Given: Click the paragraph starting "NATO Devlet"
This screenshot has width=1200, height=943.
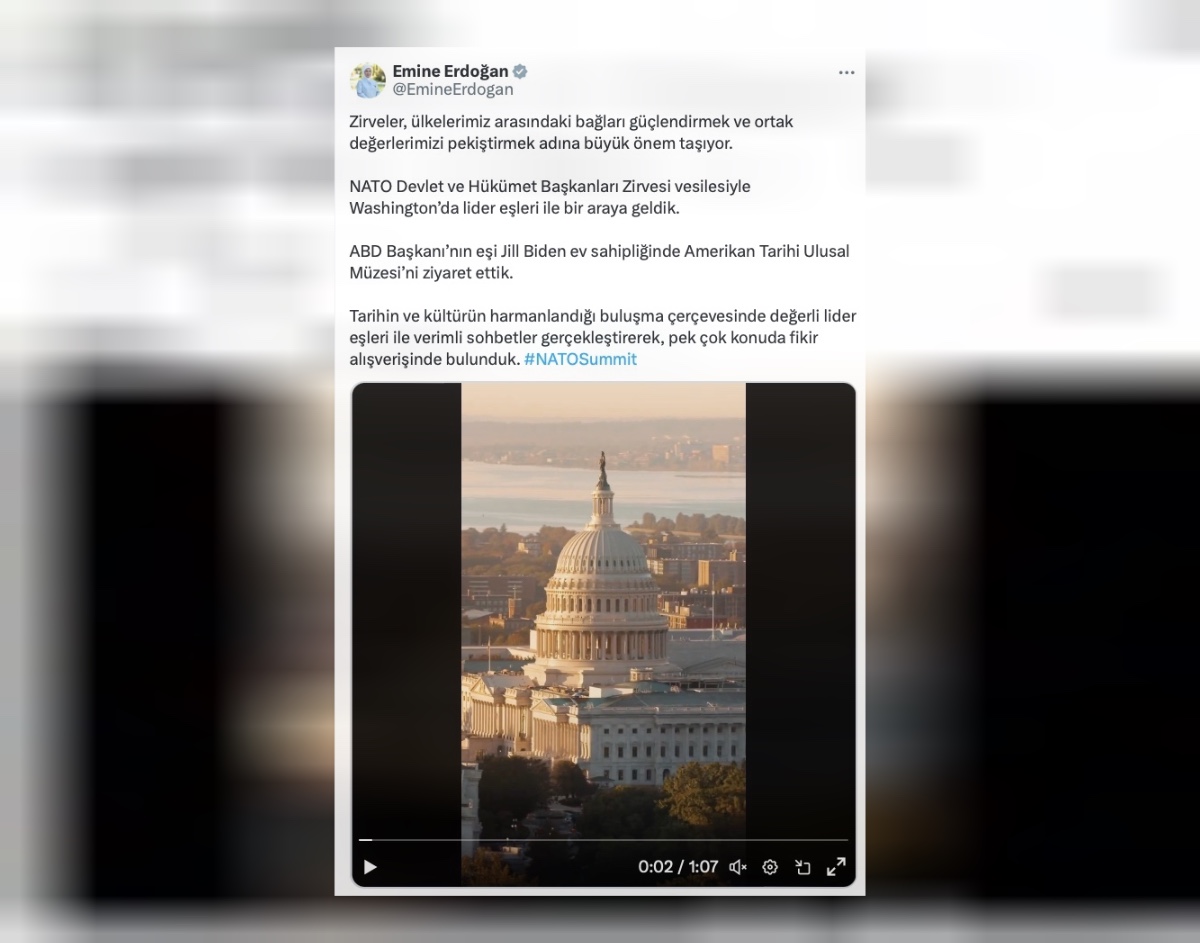Looking at the screenshot, I should coord(549,197).
